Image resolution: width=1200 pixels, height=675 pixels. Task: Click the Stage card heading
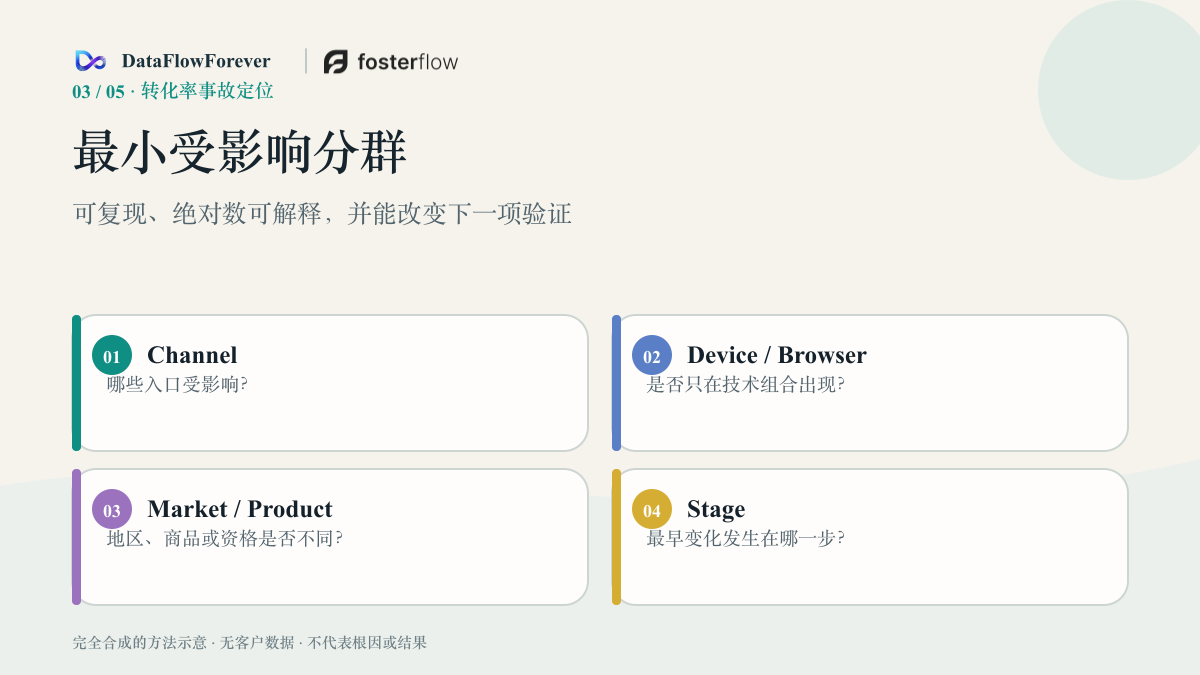tap(716, 510)
